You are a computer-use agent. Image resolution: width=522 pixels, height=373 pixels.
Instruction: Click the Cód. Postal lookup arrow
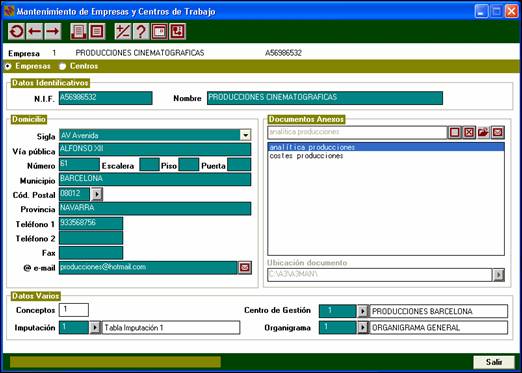(x=97, y=194)
